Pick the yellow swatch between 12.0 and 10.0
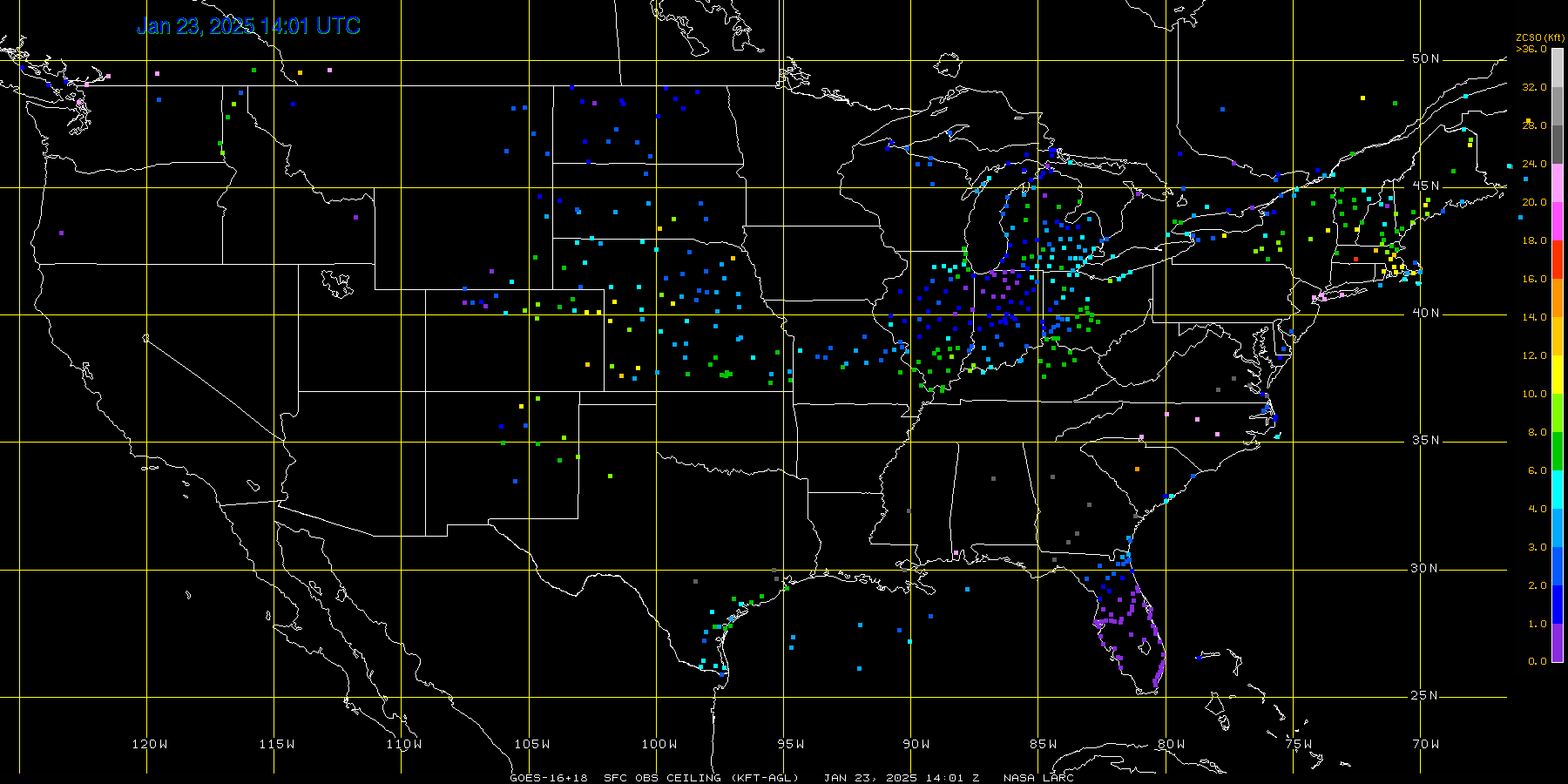This screenshot has height=784, width=1568. (x=1558, y=375)
